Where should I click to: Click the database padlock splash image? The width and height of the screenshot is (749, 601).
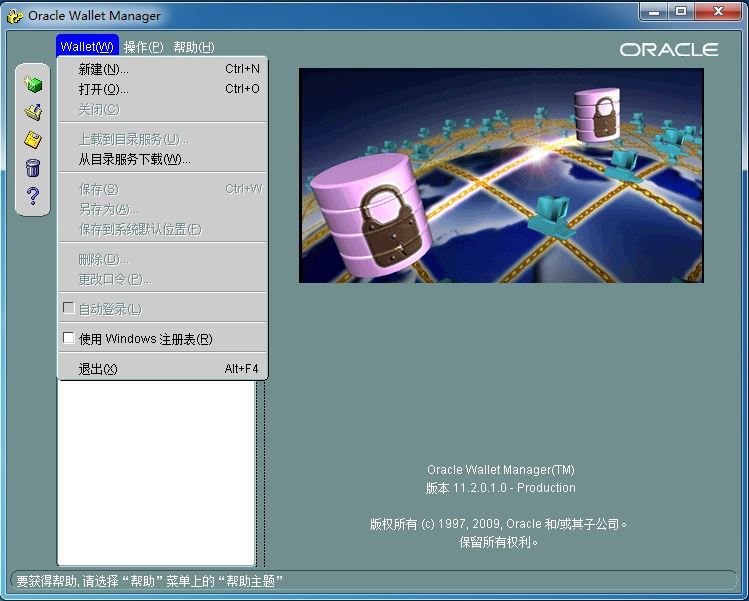click(x=501, y=175)
